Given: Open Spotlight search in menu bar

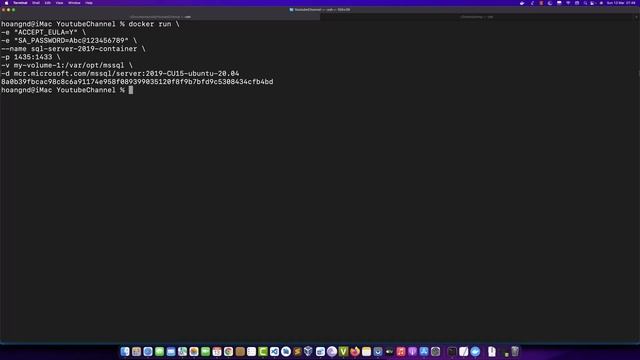Looking at the screenshot, I should (585, 3).
